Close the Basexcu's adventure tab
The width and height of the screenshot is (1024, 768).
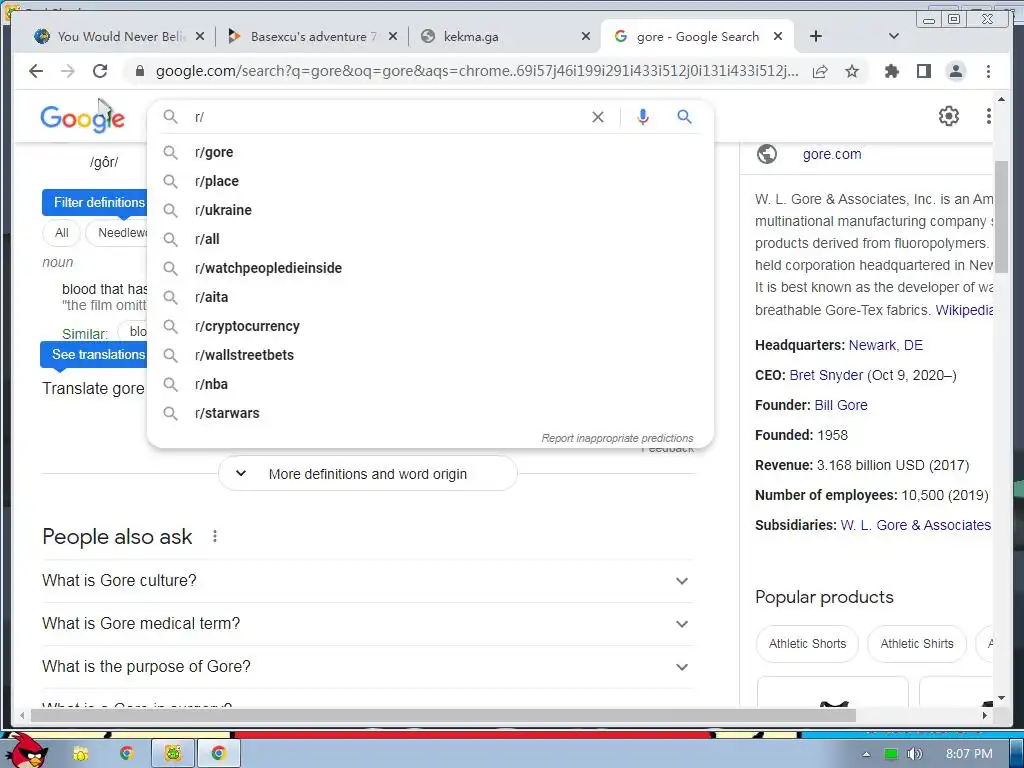[x=392, y=37]
